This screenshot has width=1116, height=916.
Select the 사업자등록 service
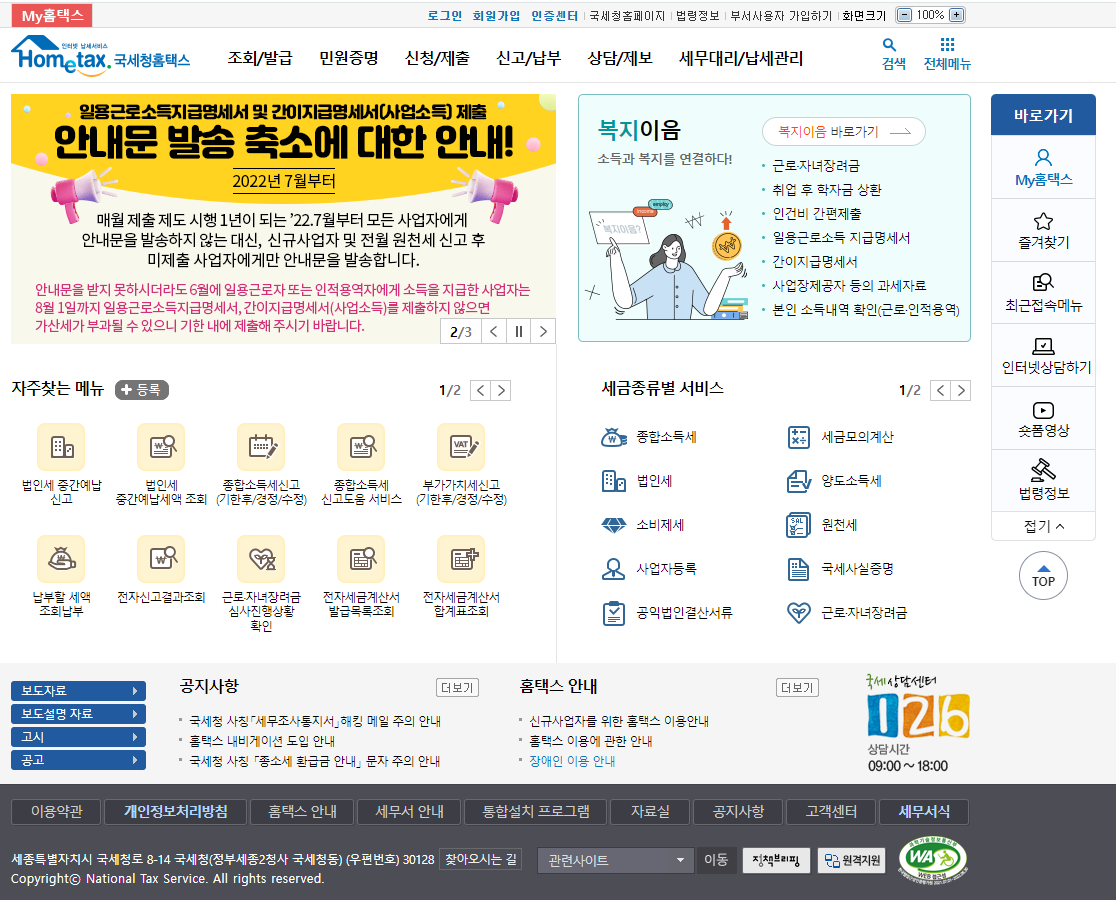pyautogui.click(x=648, y=569)
